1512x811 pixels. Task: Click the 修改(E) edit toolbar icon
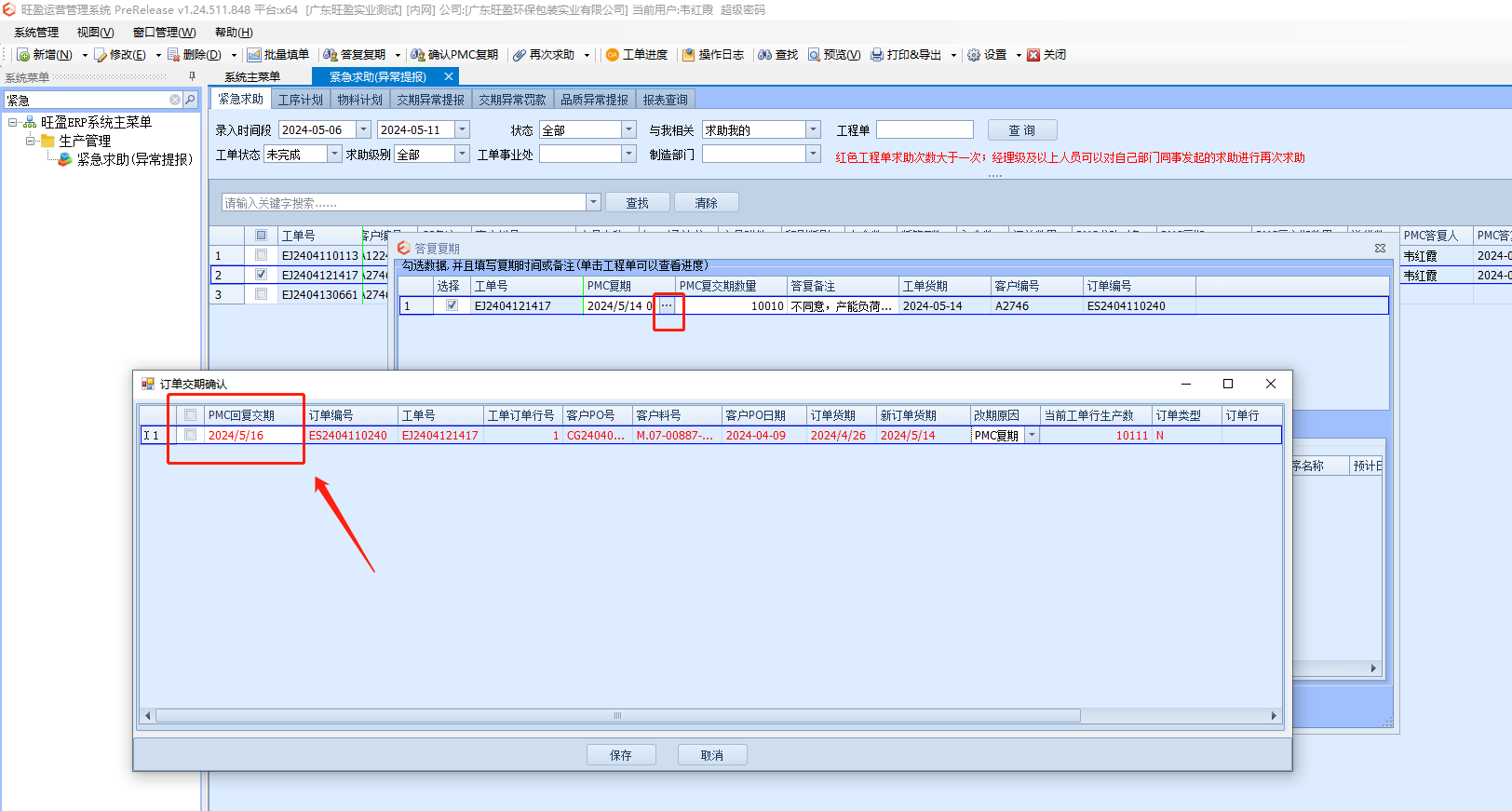tap(101, 55)
